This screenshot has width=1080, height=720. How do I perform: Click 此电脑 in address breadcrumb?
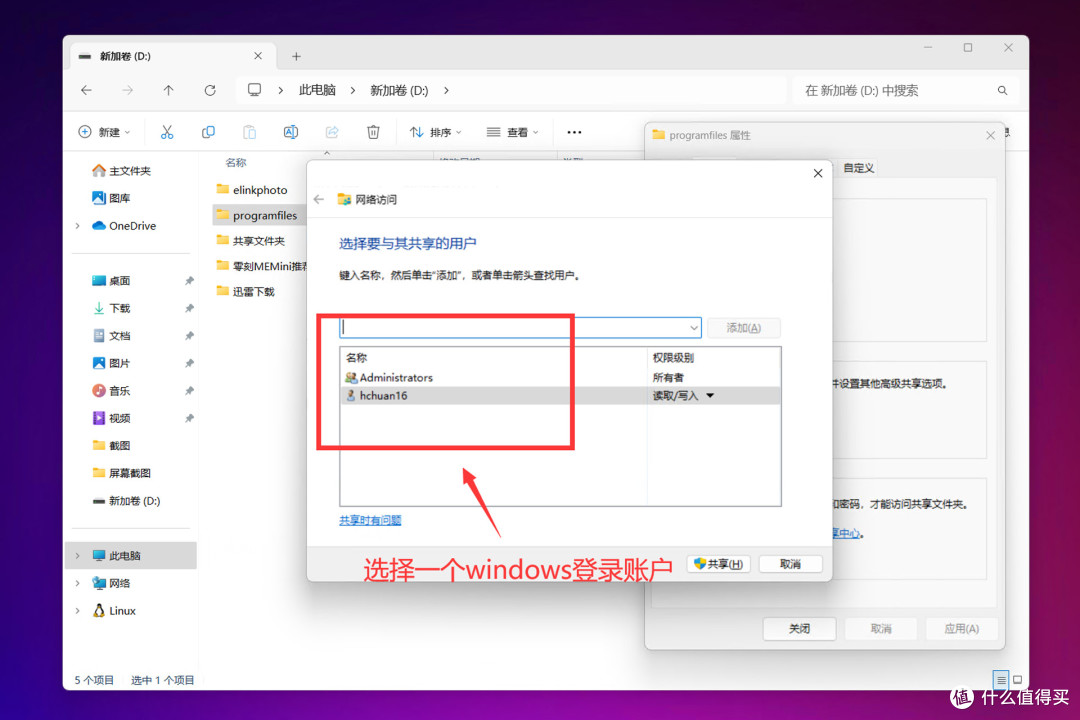317,90
